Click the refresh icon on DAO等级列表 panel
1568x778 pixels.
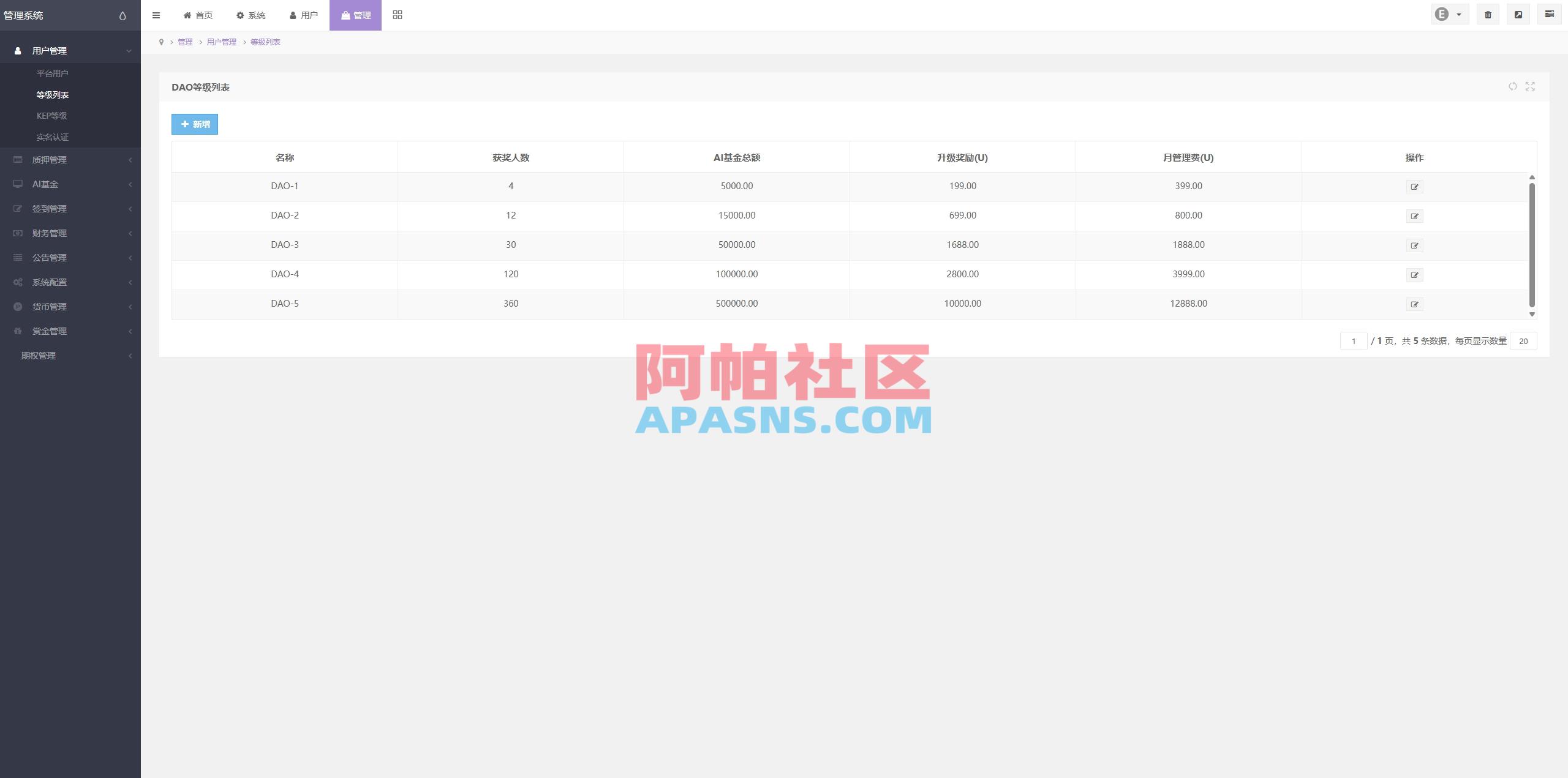click(x=1512, y=87)
